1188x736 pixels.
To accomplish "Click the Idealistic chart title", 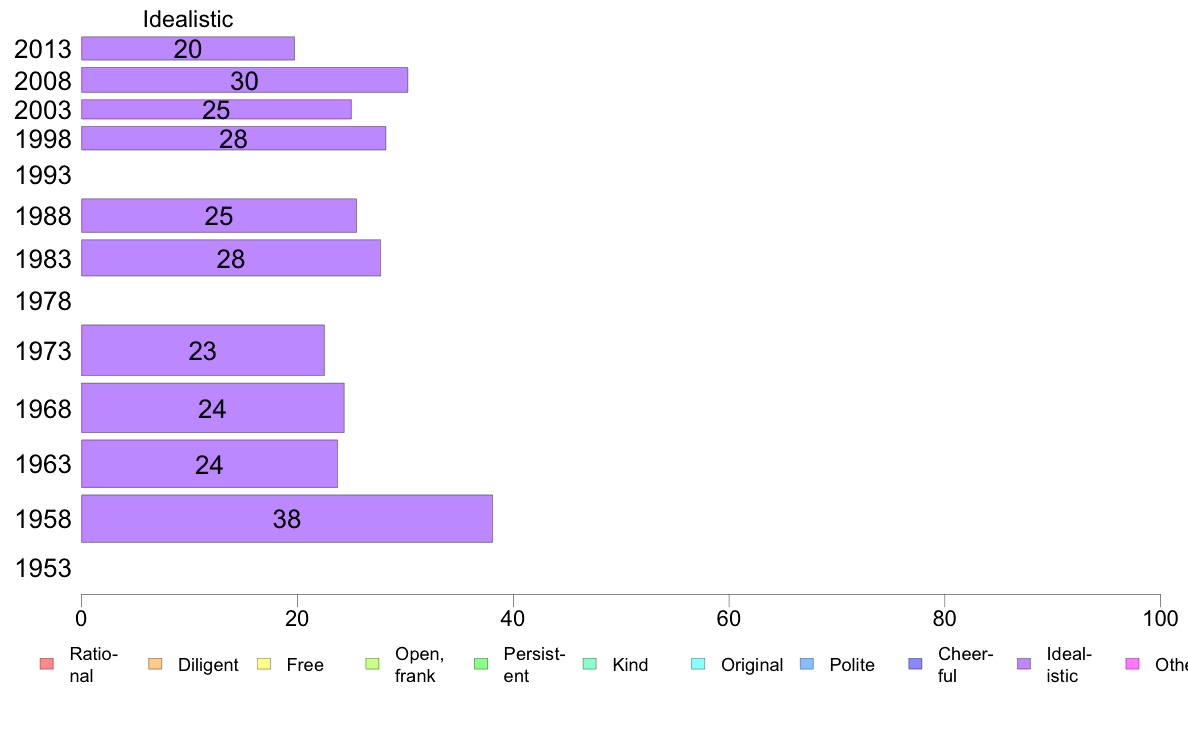I will click(188, 19).
